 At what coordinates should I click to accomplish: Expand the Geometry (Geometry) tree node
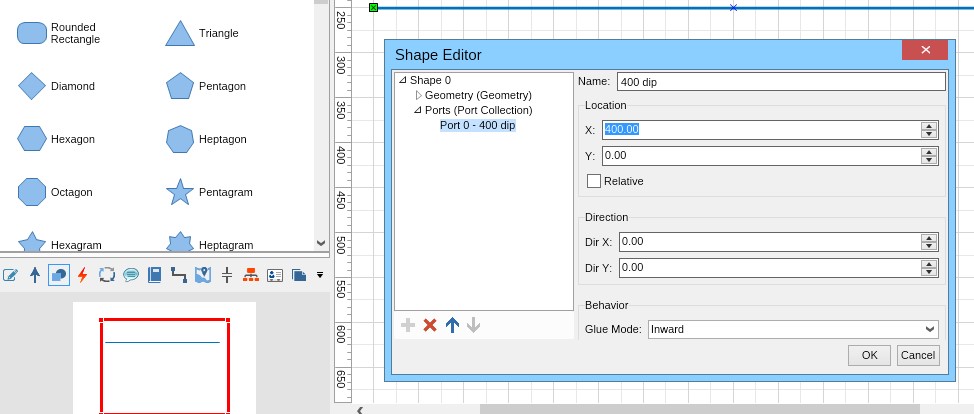(x=419, y=95)
